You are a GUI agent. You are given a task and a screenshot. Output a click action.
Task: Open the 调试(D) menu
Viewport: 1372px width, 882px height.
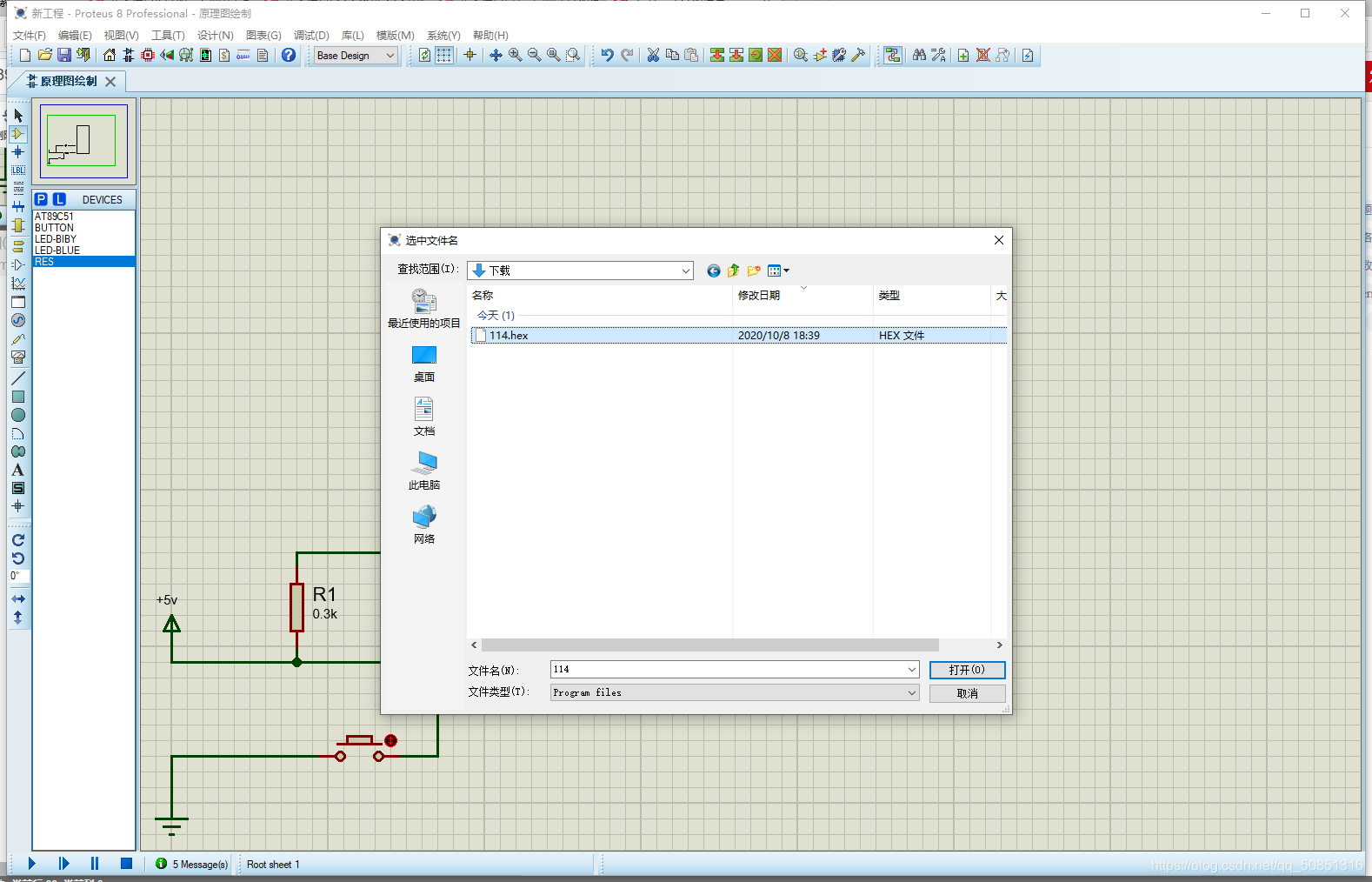point(311,35)
